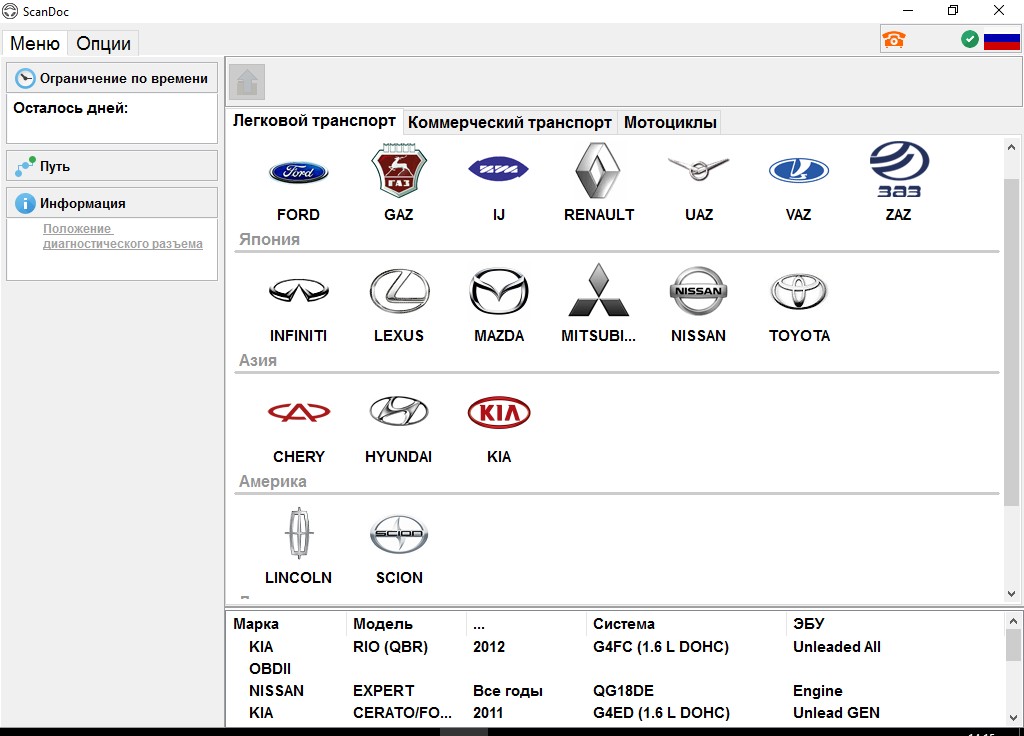This screenshot has width=1024, height=736.
Task: Click the orange telephone support icon
Action: click(893, 39)
